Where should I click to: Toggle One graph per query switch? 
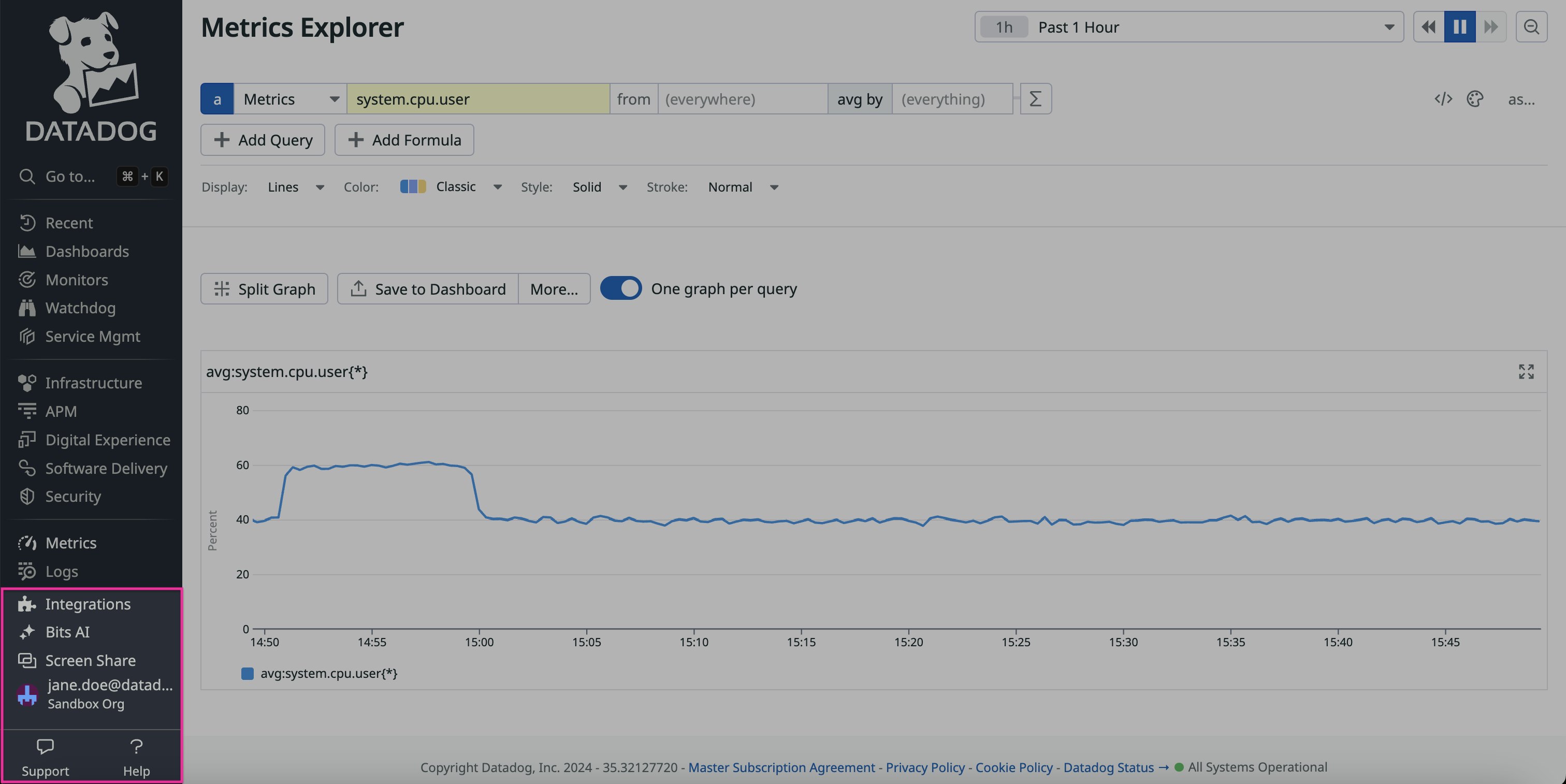point(621,288)
